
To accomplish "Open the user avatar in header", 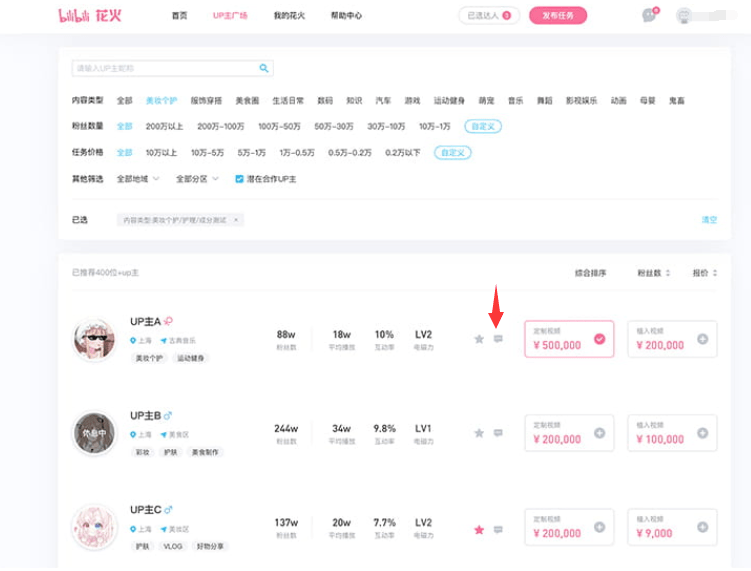I will 684,15.
